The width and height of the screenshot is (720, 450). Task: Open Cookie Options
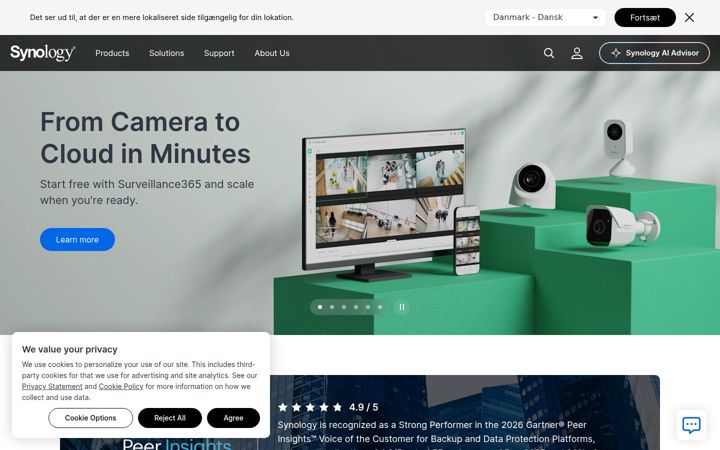(x=90, y=418)
